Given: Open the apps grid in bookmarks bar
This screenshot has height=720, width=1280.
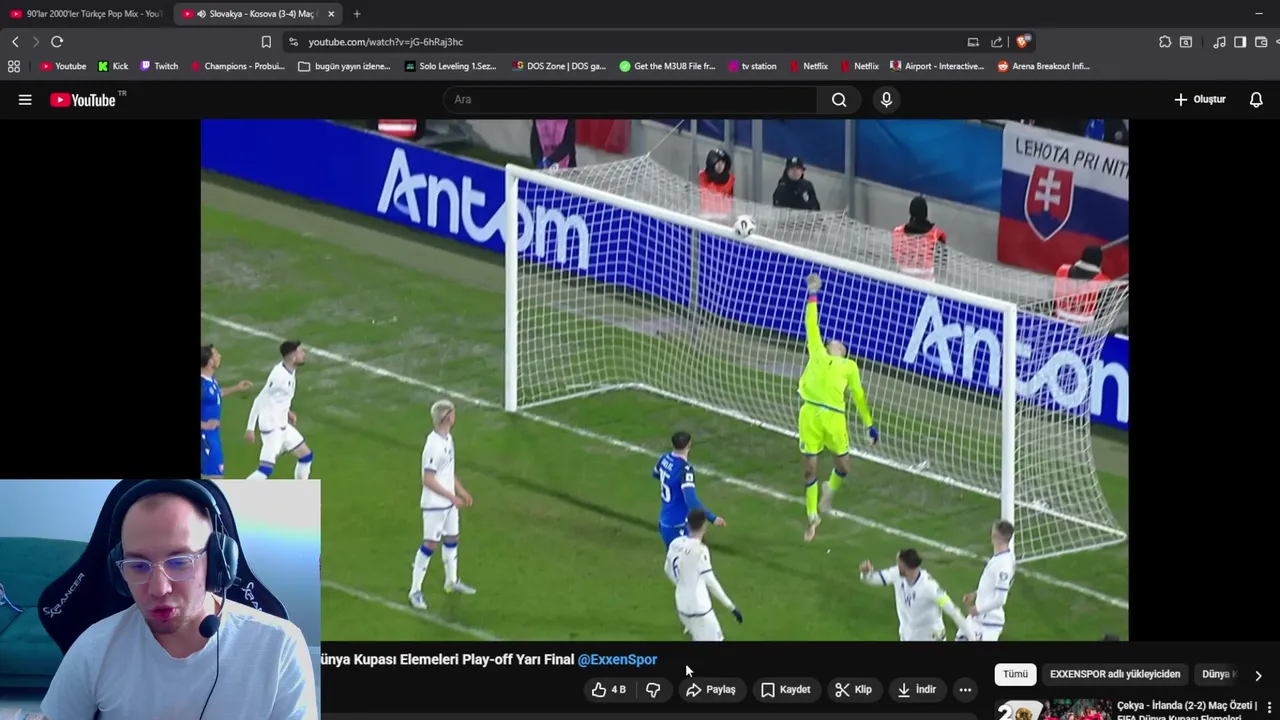Looking at the screenshot, I should click(14, 66).
